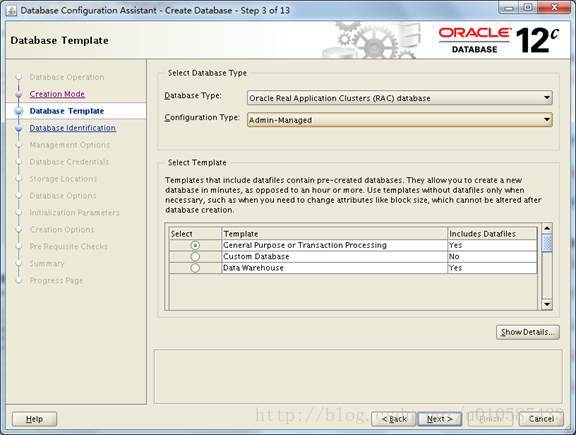Click the 'Data Warehouse' template name
Screen dimensions: 576x435
pyautogui.click(x=253, y=268)
